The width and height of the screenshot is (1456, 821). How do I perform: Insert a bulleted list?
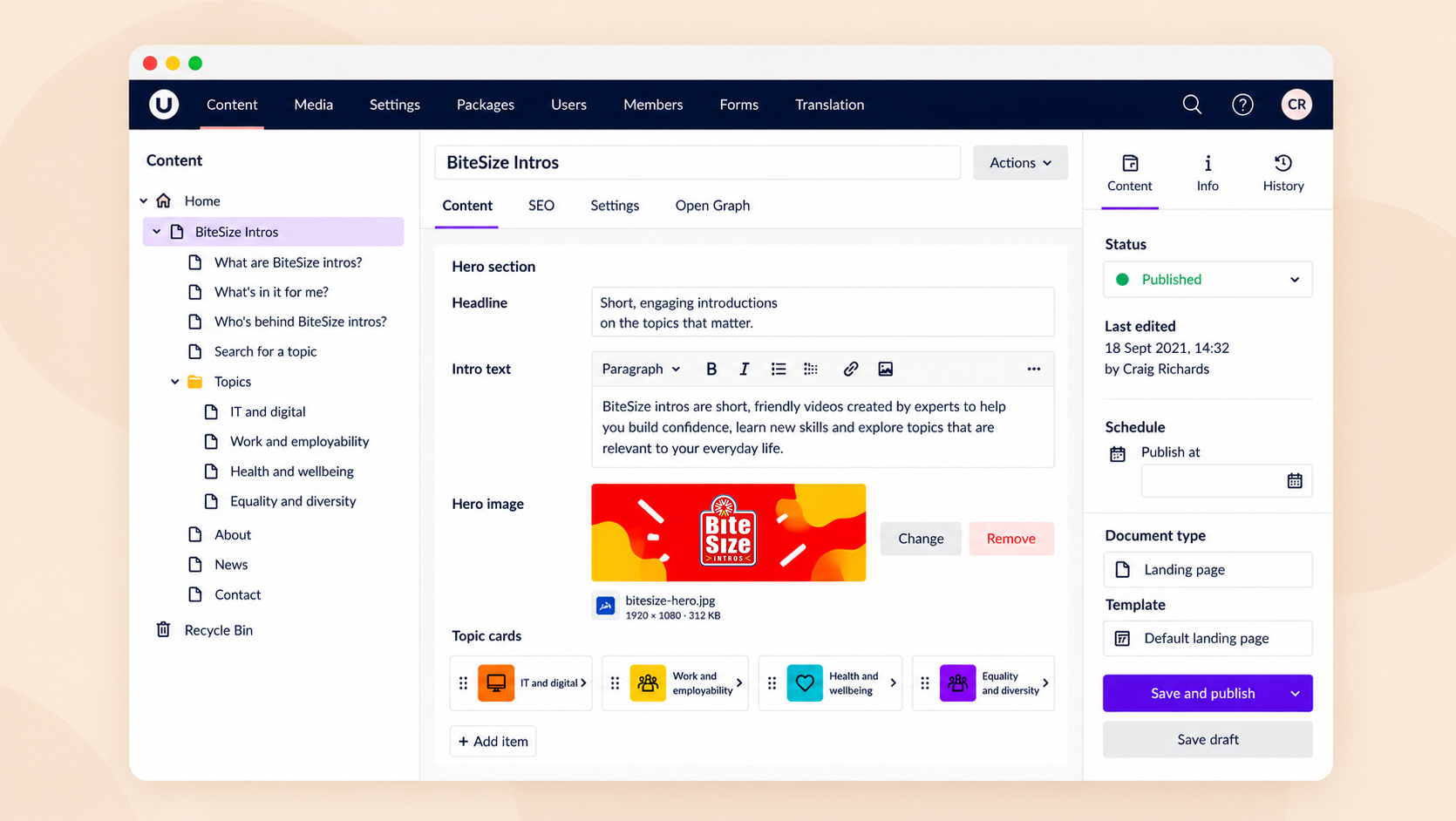(779, 369)
